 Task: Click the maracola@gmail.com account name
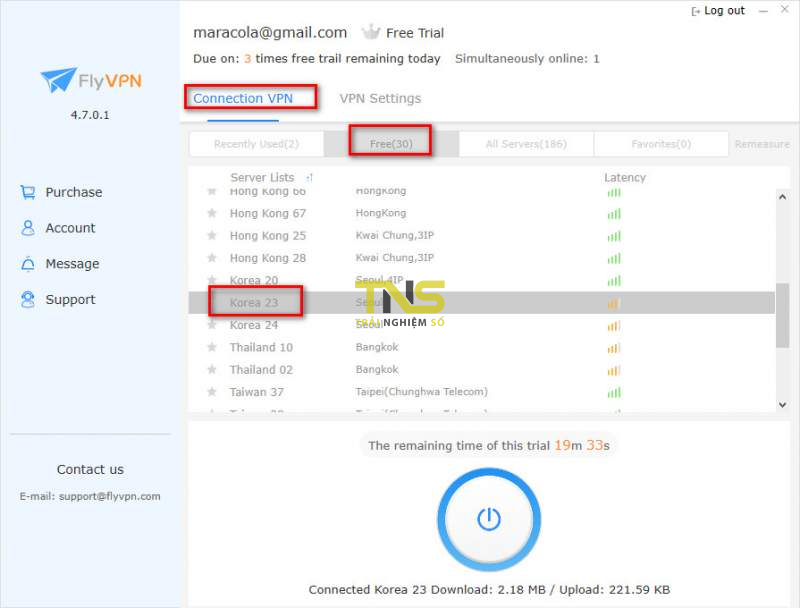tap(270, 33)
